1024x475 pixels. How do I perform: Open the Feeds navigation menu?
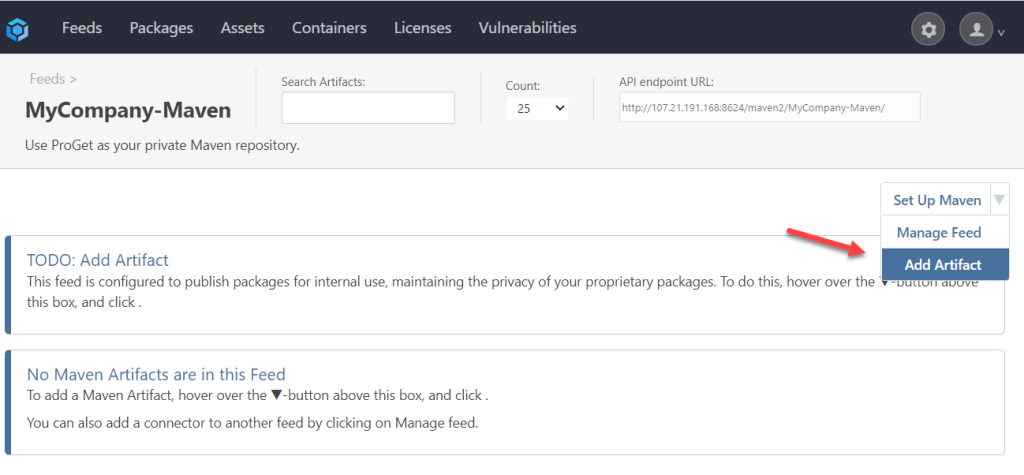82,28
